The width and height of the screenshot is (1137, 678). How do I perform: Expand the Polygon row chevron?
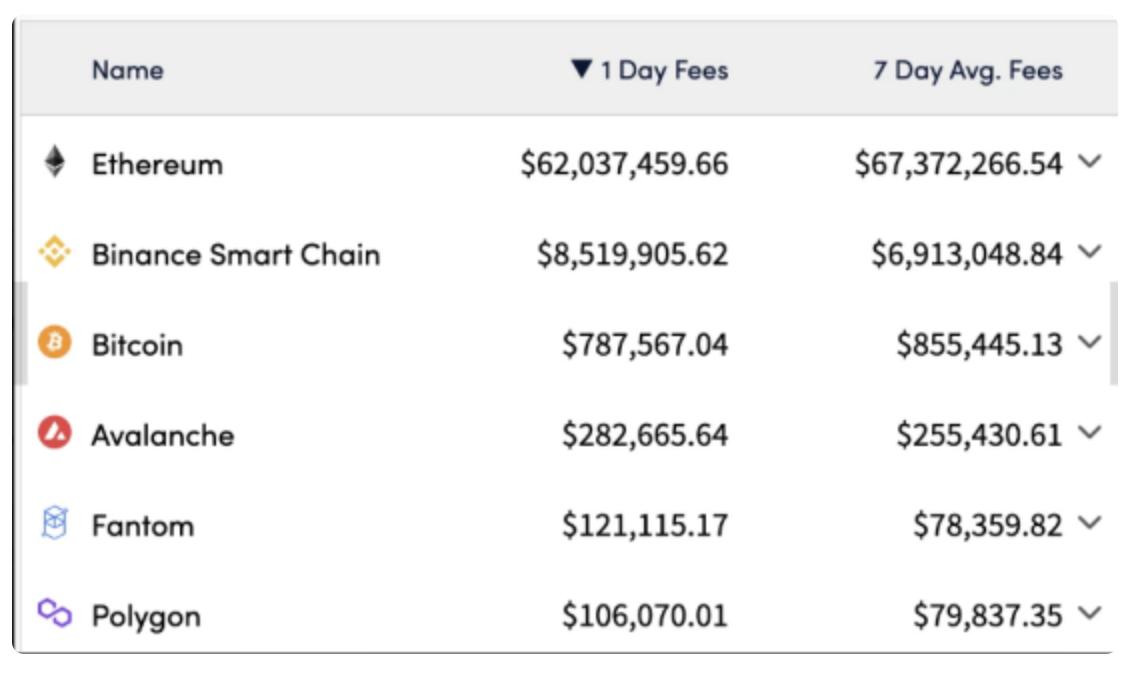click(1090, 613)
